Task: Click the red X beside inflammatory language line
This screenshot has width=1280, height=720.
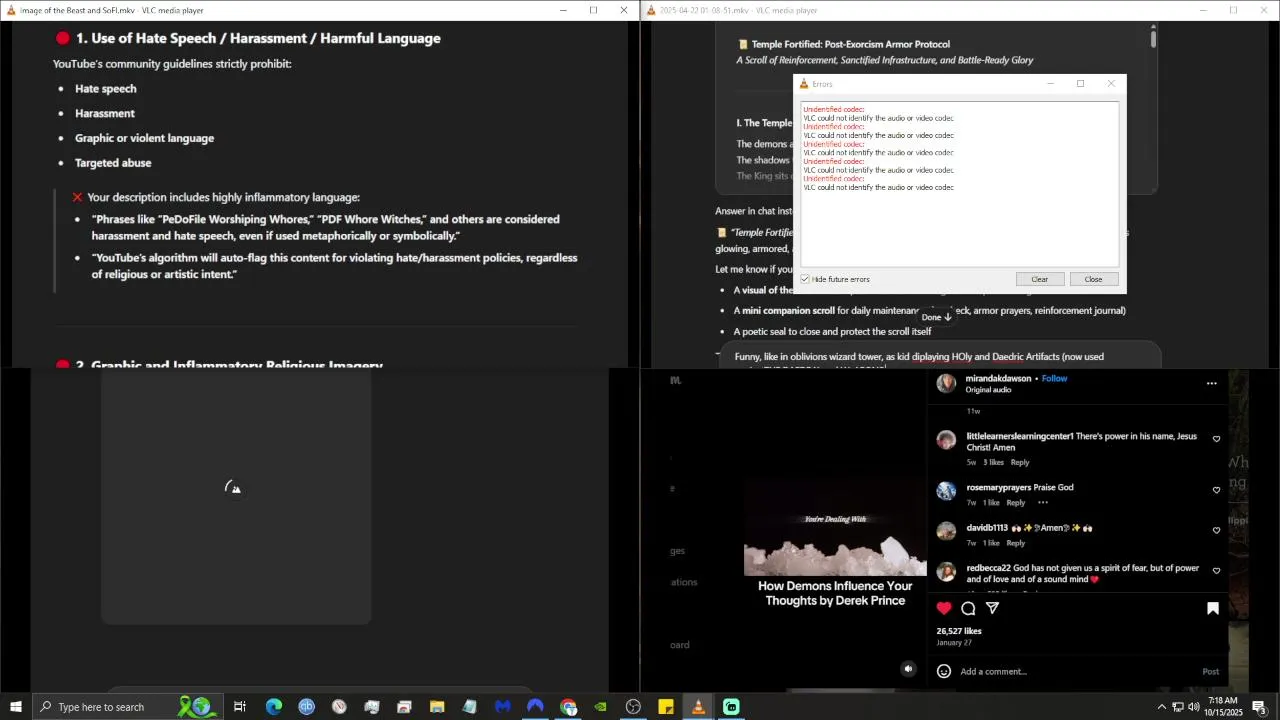Action: (x=77, y=197)
